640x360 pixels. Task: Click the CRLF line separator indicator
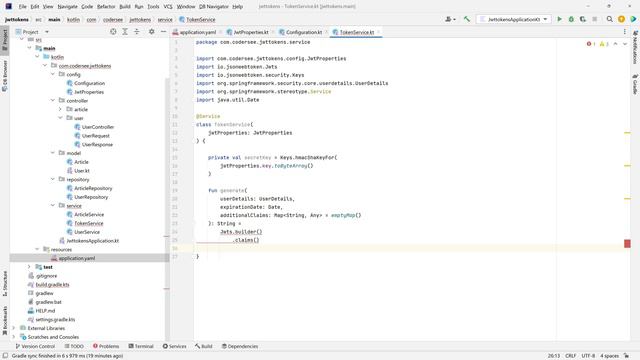tap(571, 356)
